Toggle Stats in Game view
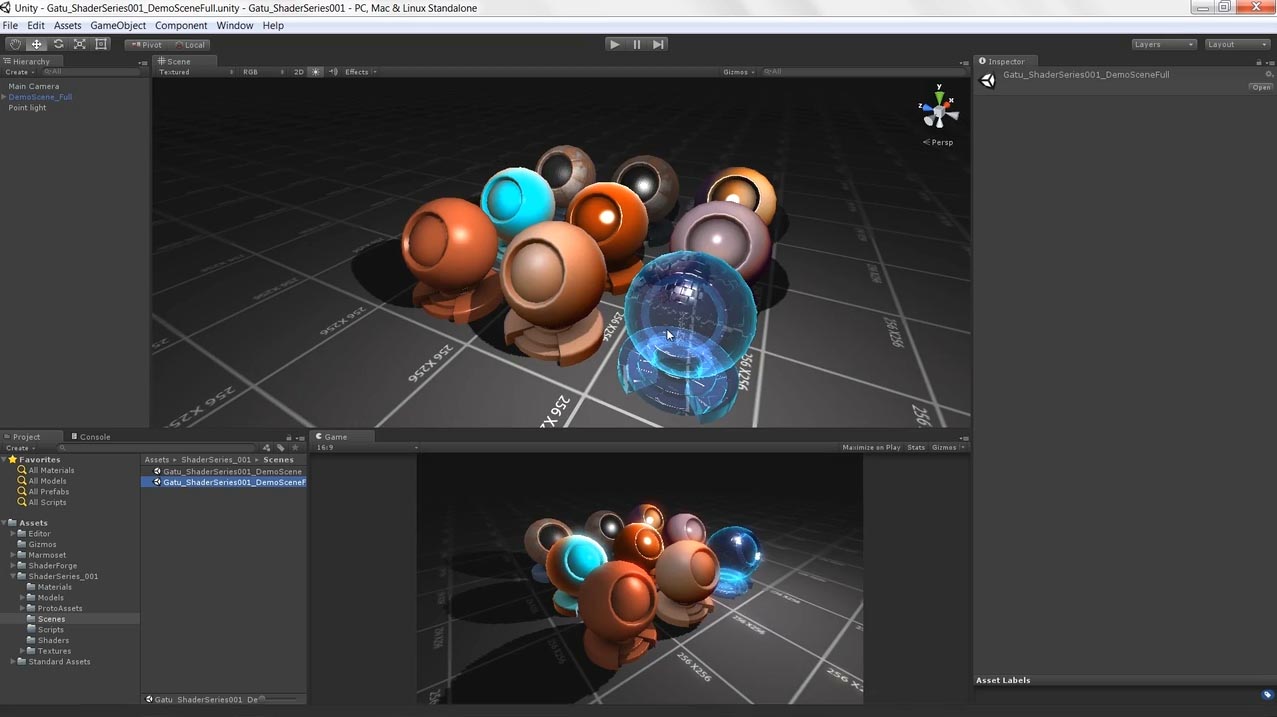This screenshot has width=1277, height=717. [916, 448]
